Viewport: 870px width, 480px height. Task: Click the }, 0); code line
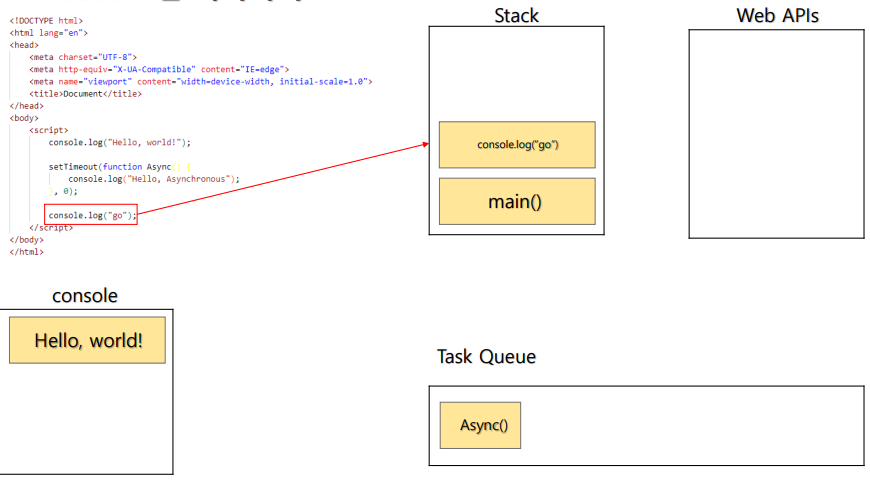click(x=63, y=191)
